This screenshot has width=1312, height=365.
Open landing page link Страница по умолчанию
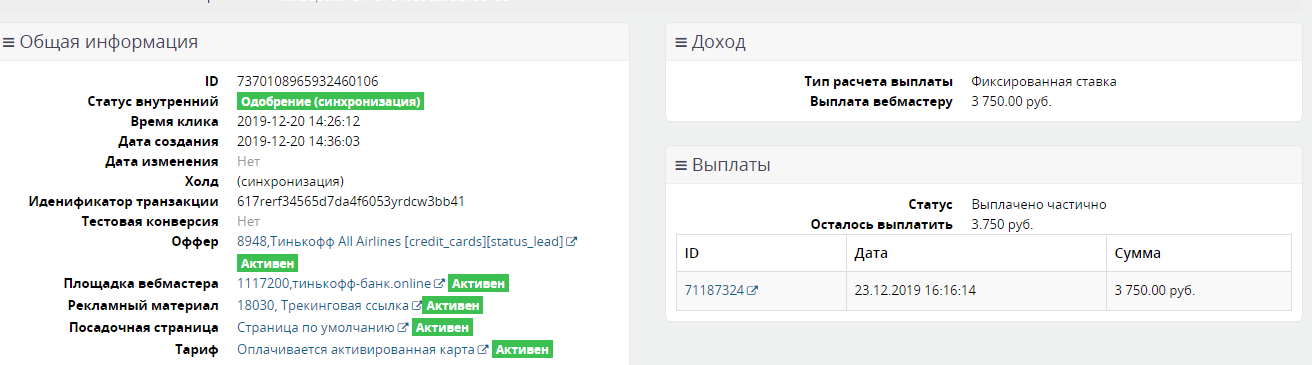(x=316, y=328)
